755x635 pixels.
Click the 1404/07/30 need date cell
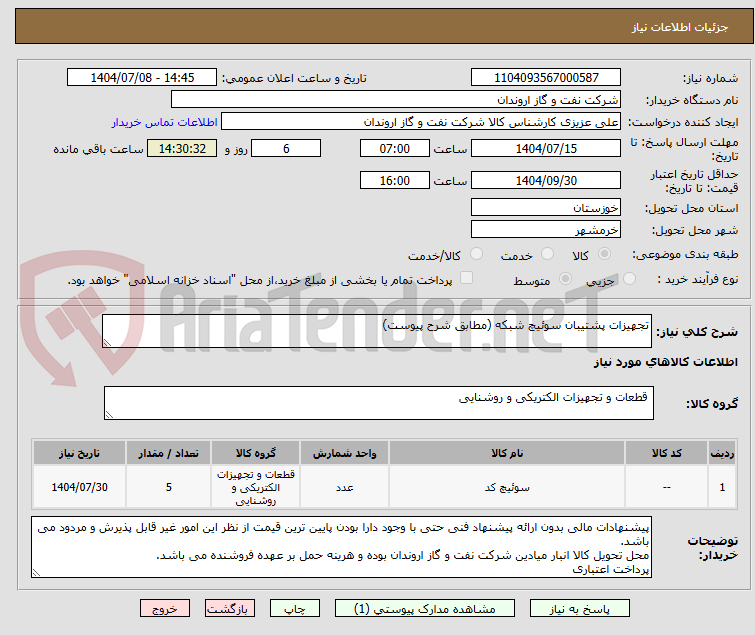(x=79, y=487)
